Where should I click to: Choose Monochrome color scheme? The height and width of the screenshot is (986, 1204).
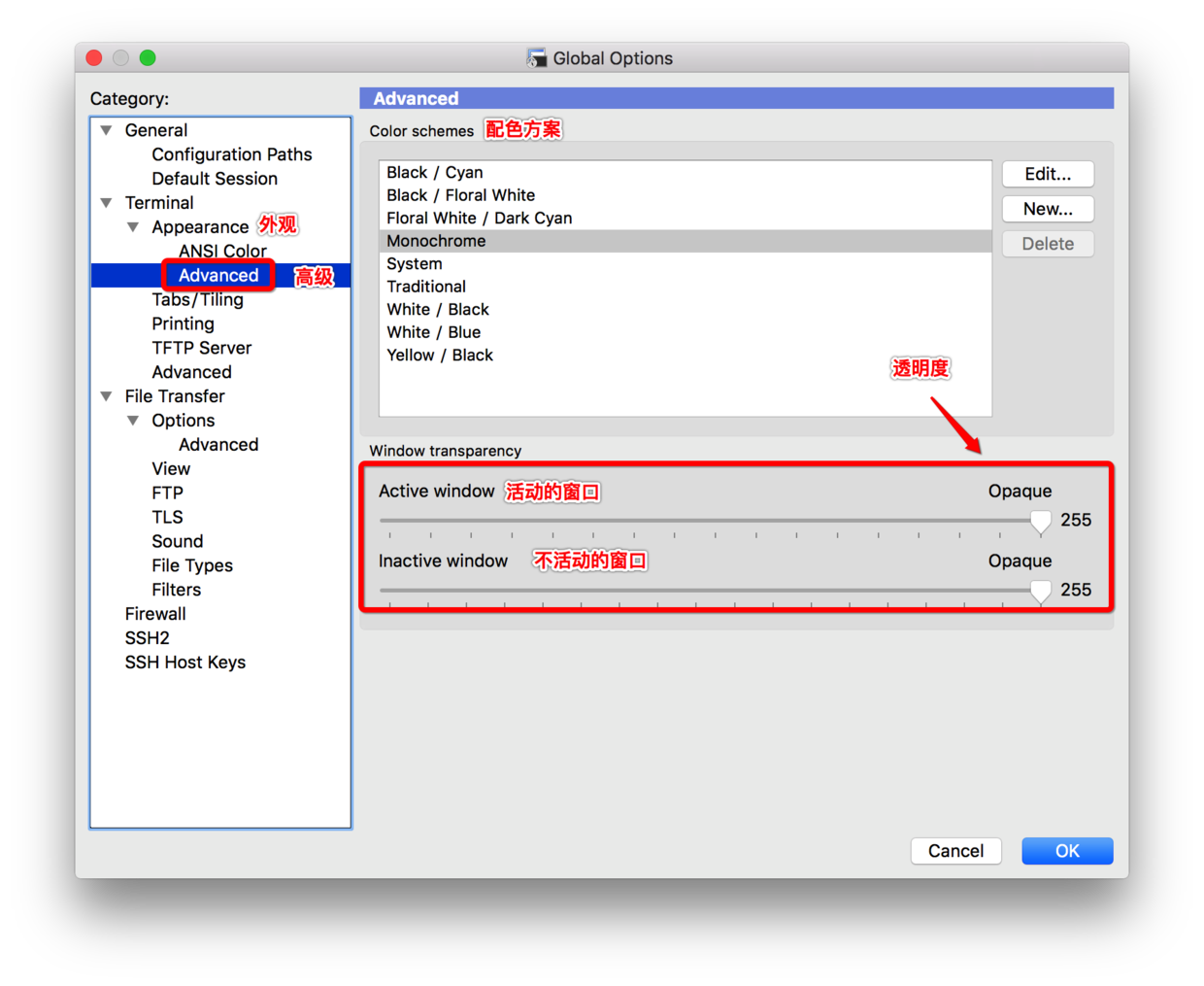pyautogui.click(x=685, y=241)
